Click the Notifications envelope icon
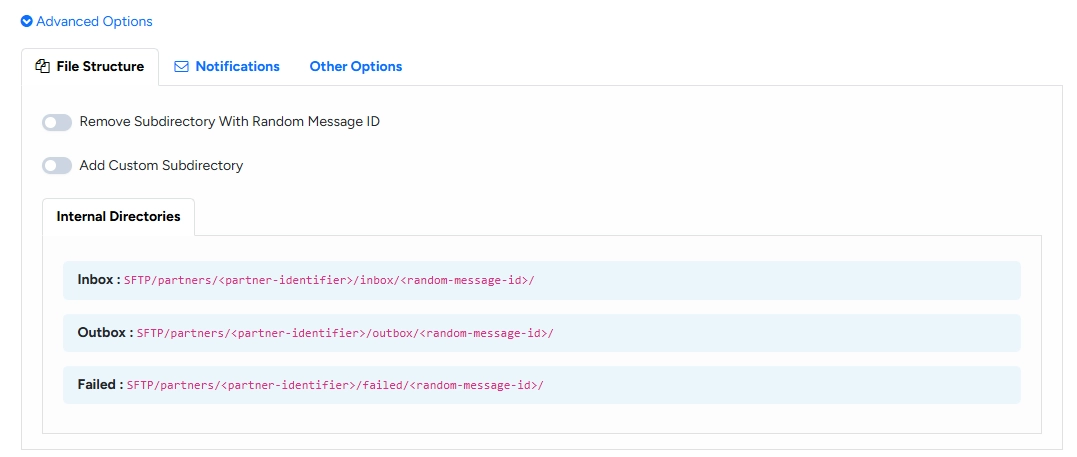 pos(181,67)
